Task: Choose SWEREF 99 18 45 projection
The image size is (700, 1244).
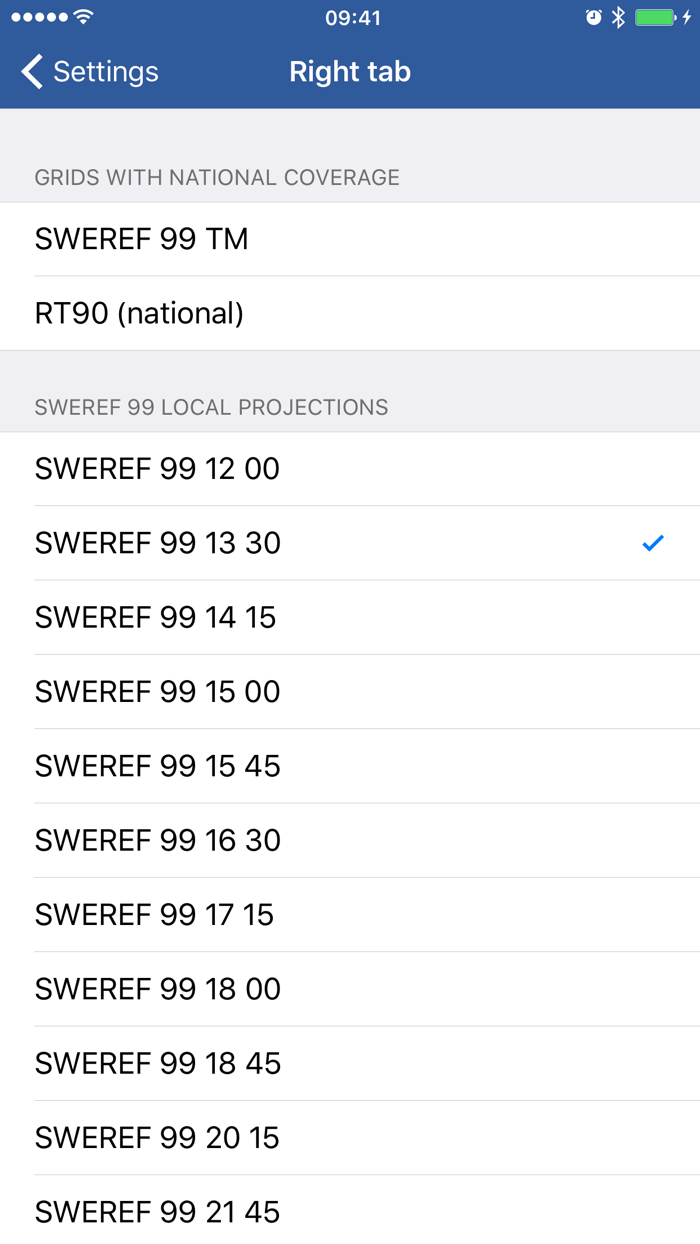Action: pyautogui.click(x=157, y=1063)
